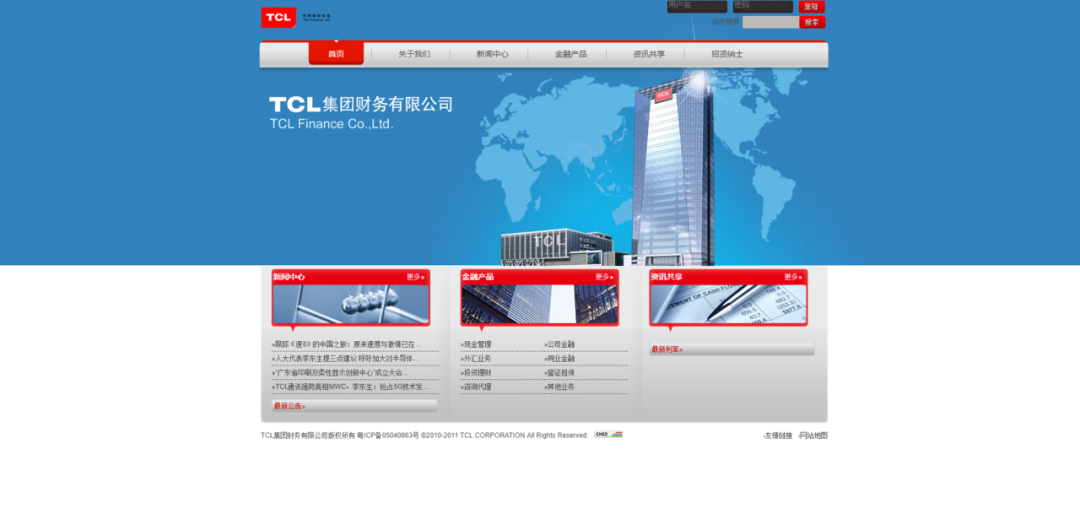
Task: Open news item 广东省印刷及柔性显示创新中心
Action: [340, 373]
